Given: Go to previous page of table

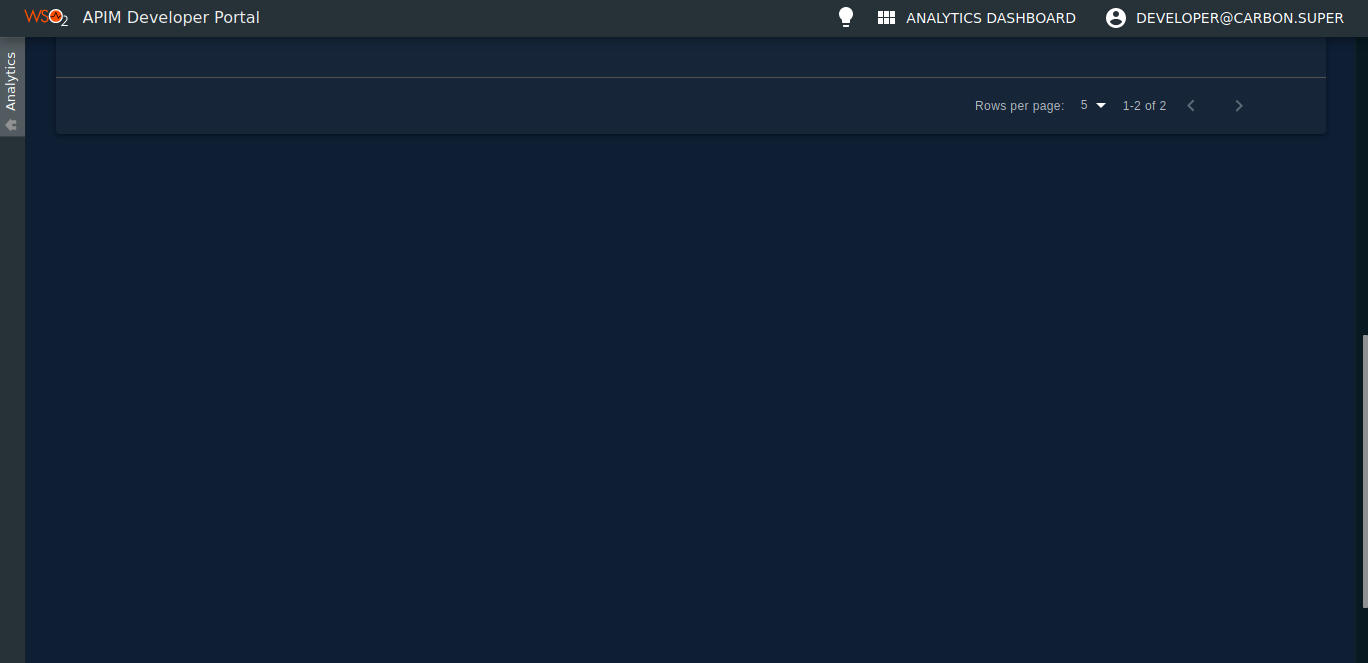Looking at the screenshot, I should pos(1191,105).
